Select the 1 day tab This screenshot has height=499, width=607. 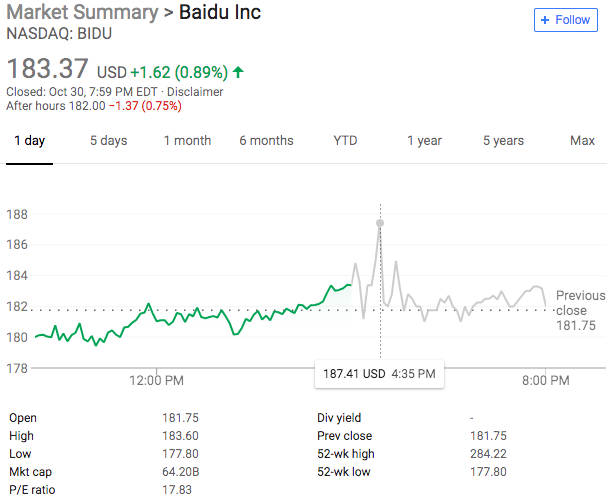(x=29, y=141)
